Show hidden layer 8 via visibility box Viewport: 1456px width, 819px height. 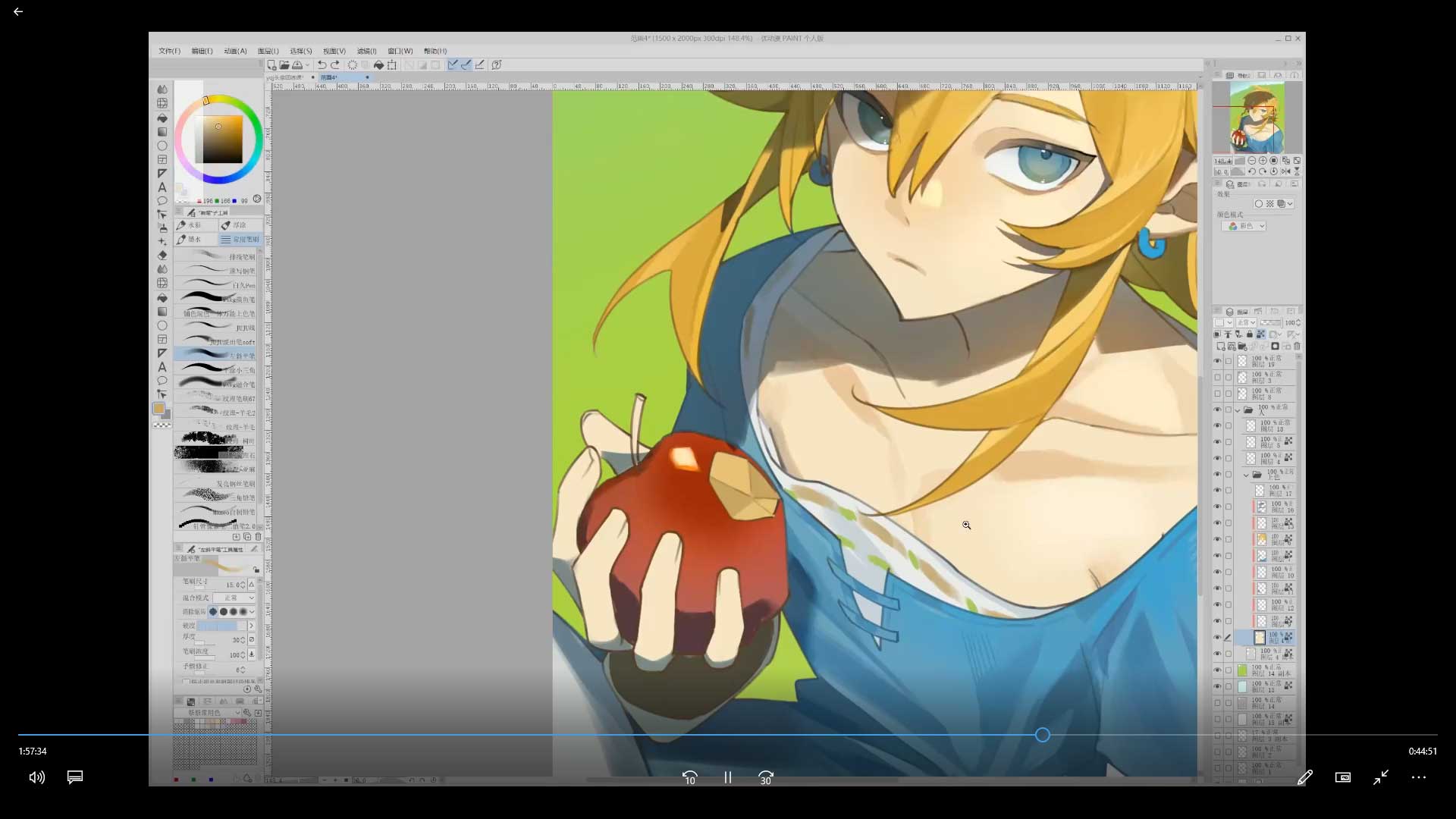(x=1217, y=394)
